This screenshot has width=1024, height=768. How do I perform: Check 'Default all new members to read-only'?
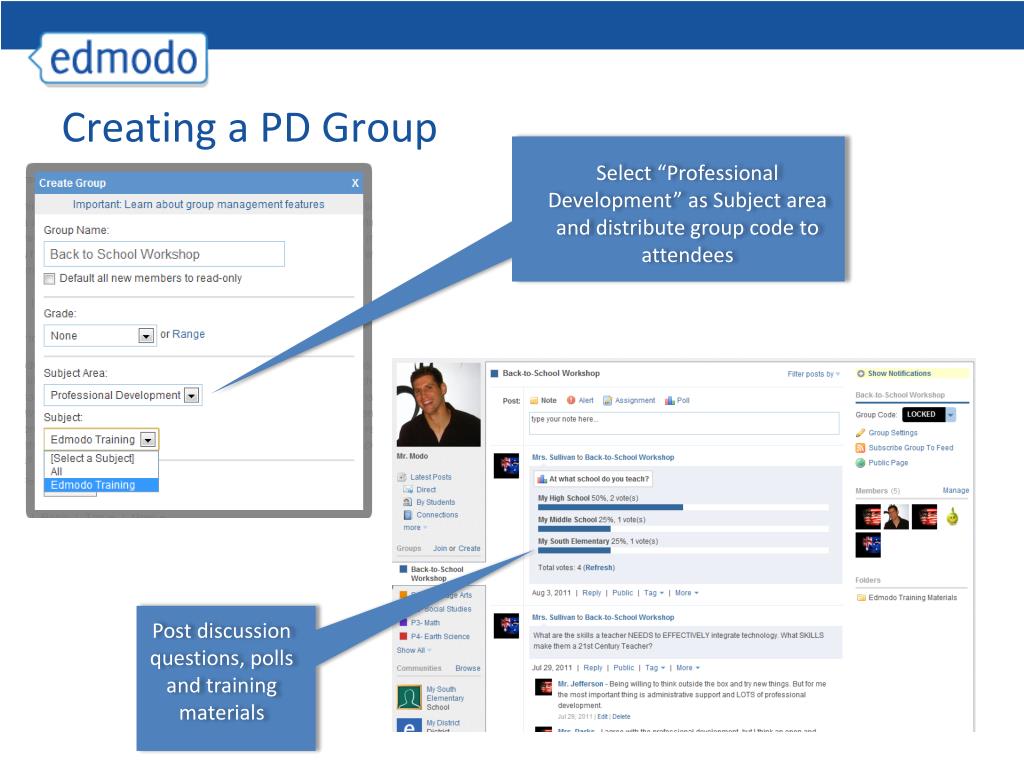click(x=49, y=279)
